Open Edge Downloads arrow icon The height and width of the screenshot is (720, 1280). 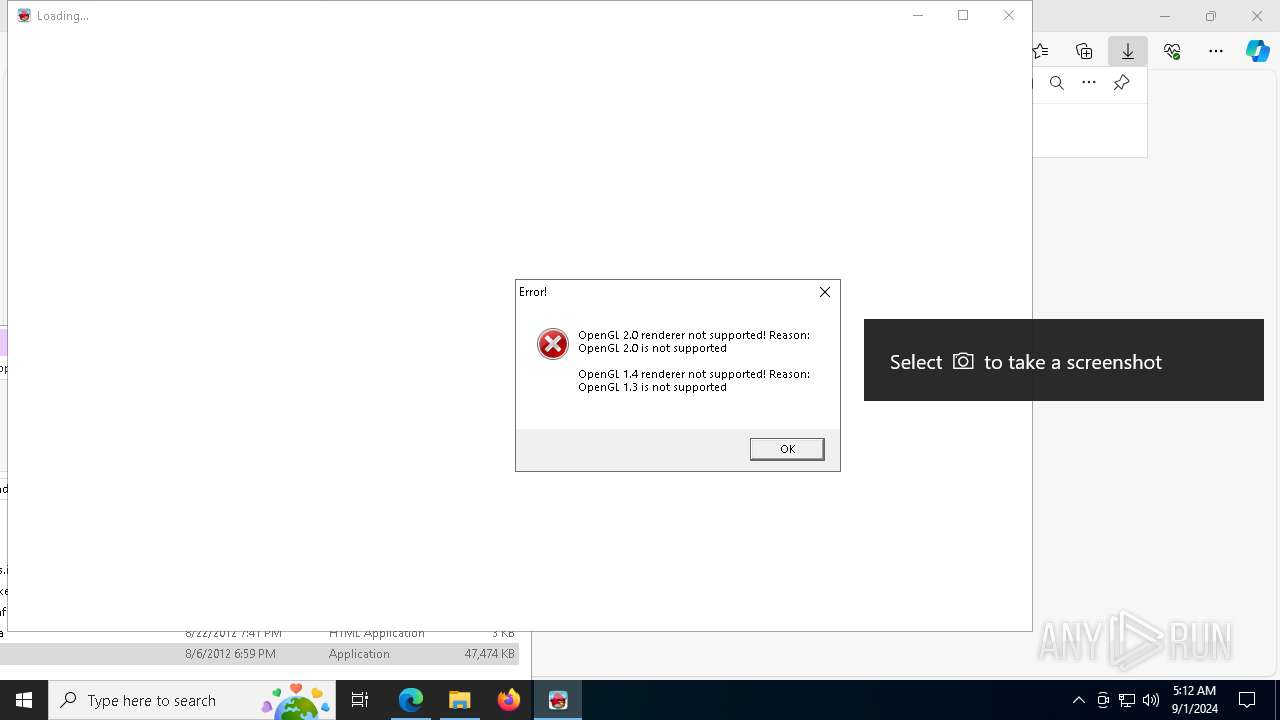click(1128, 51)
